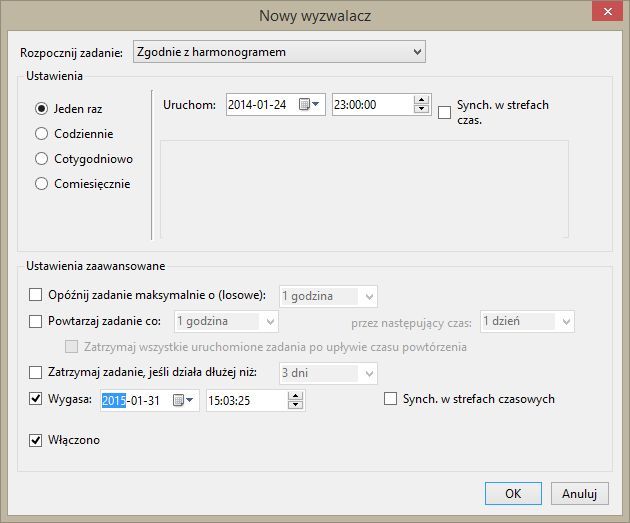This screenshot has width=630, height=523.
Task: Open the przez następujący czas 1 dzień dropdown
Action: pyautogui.click(x=527, y=321)
